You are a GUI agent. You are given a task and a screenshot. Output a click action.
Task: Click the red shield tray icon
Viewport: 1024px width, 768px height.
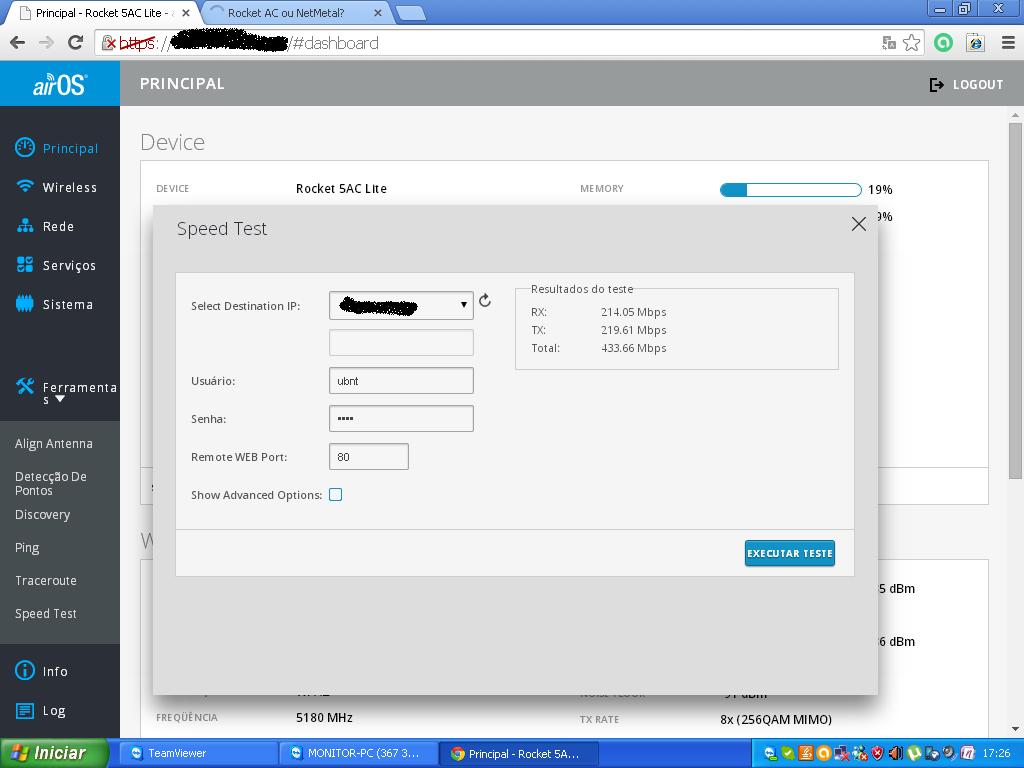click(x=877, y=754)
